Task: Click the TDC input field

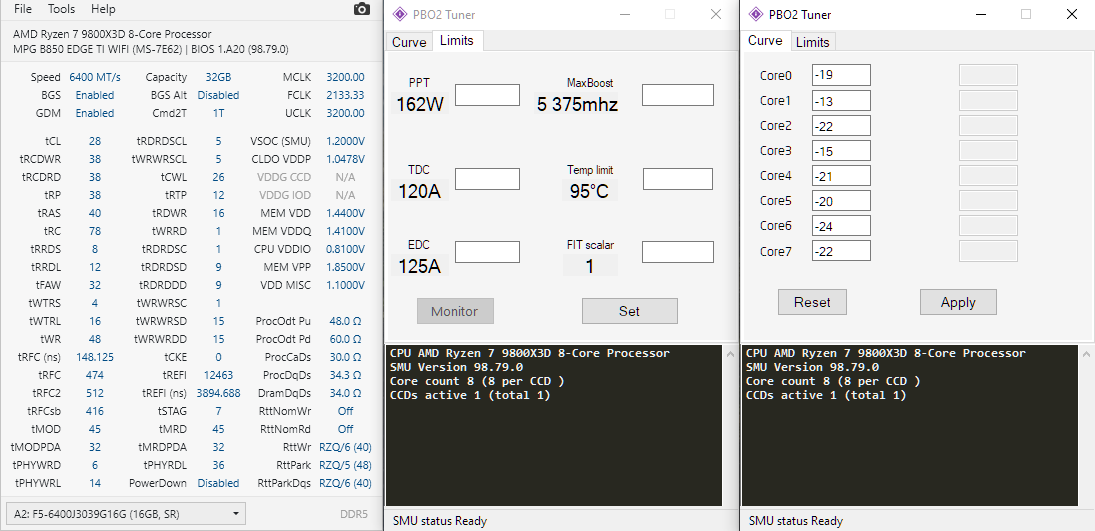Action: (487, 179)
